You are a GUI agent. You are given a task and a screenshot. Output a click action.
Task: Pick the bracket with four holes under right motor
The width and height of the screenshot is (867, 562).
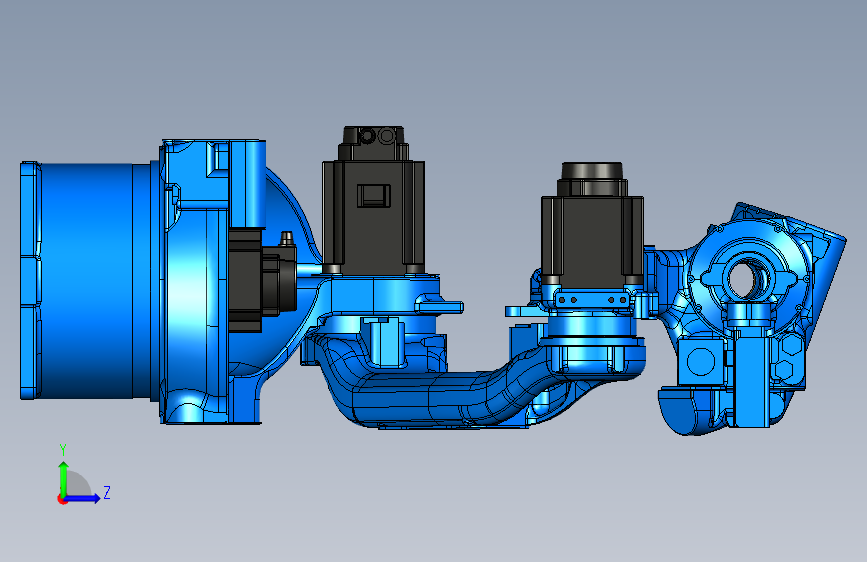click(x=593, y=299)
